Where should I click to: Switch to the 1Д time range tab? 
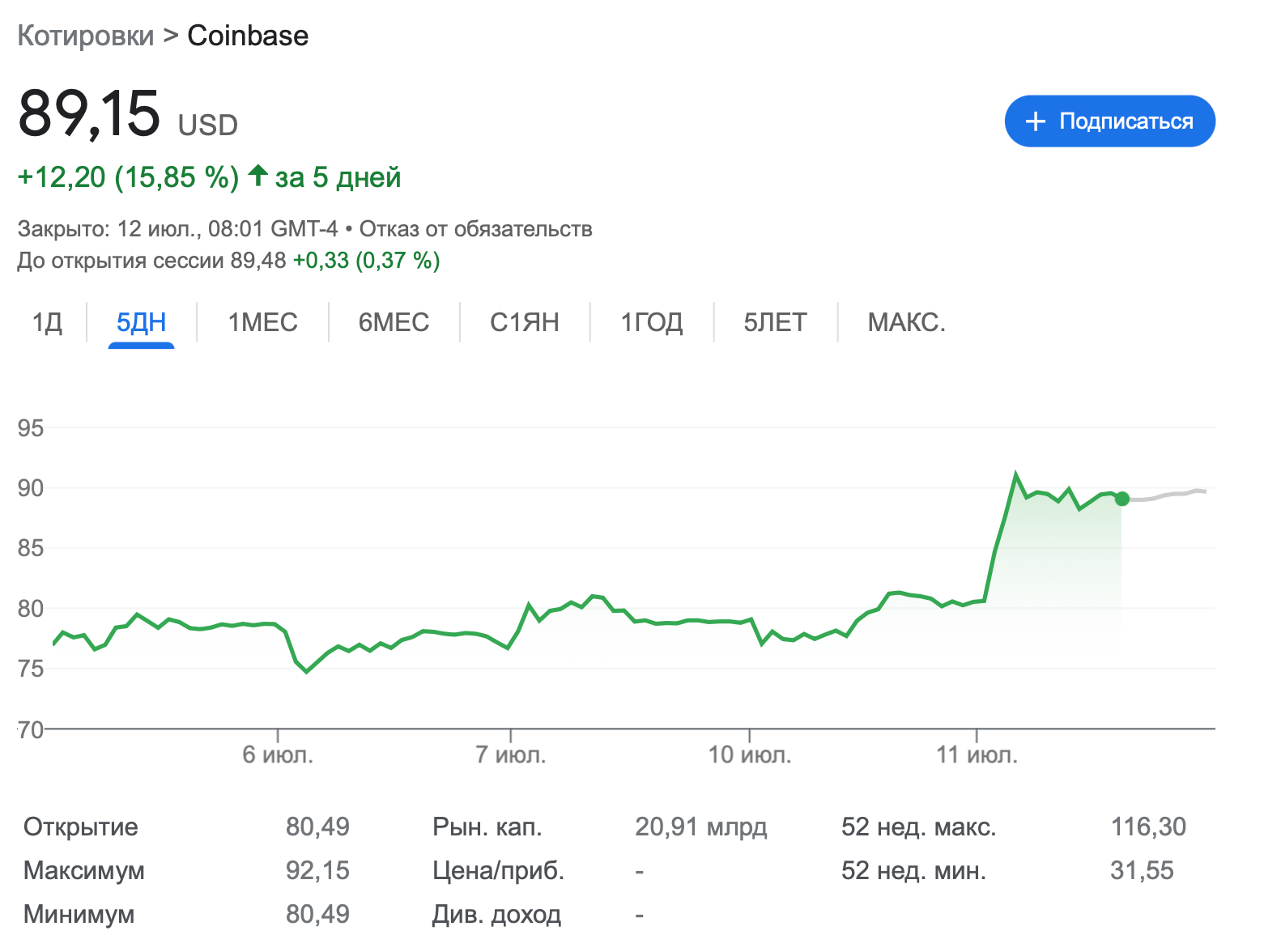pyautogui.click(x=47, y=322)
